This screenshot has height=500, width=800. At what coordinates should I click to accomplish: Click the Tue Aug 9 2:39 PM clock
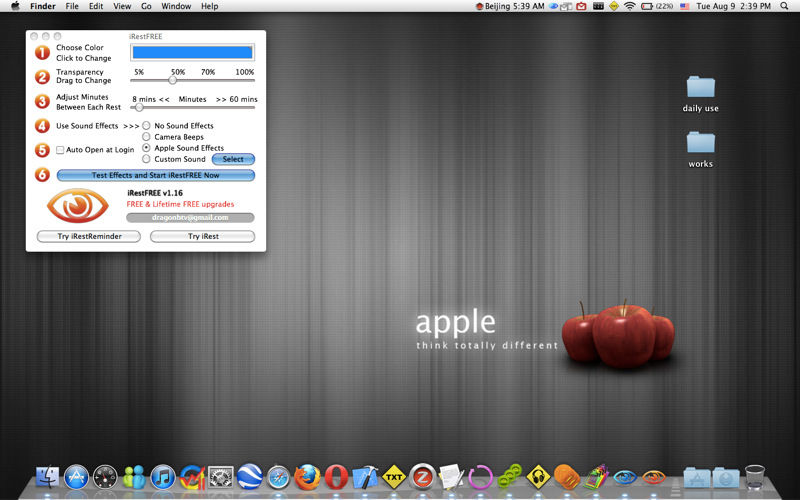[733, 6]
